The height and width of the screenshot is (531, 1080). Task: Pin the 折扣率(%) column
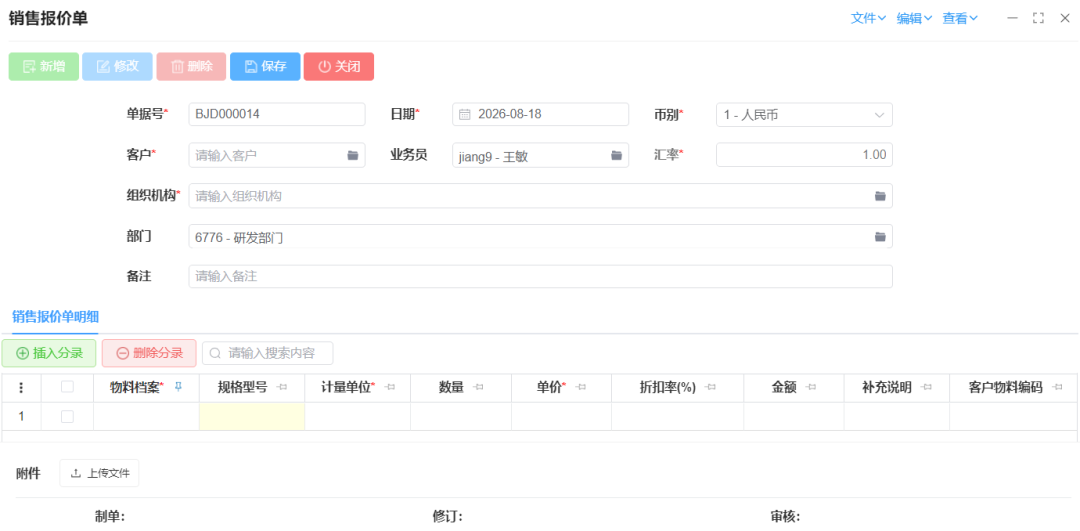[710, 388]
